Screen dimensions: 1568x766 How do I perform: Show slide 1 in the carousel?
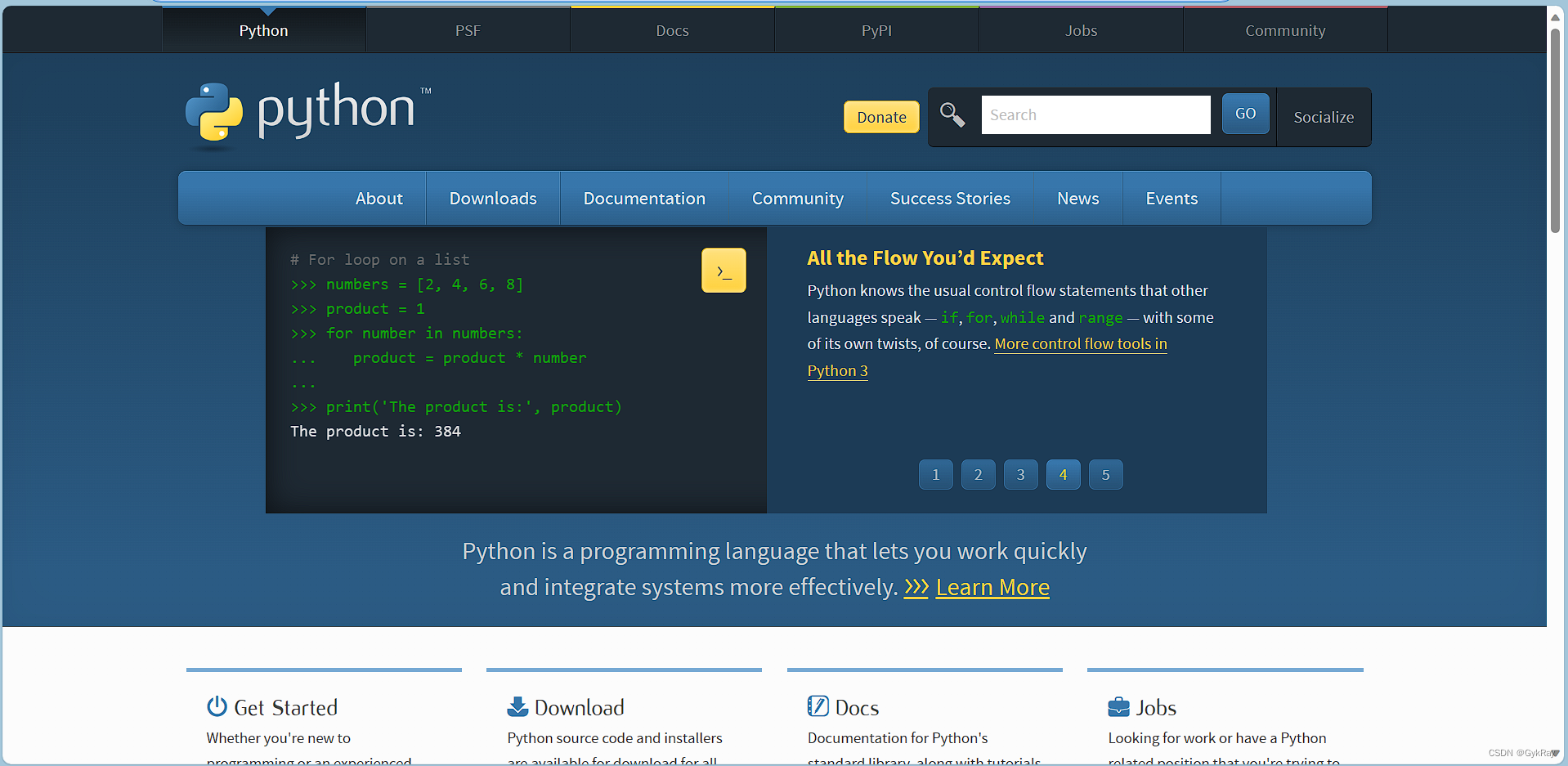[935, 474]
